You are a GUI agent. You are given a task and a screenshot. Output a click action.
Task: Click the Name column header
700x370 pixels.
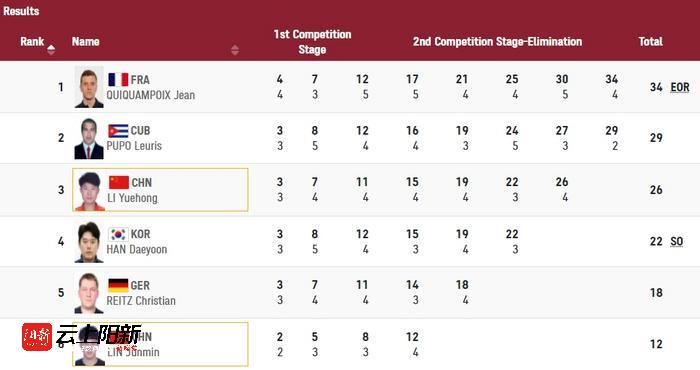(85, 42)
